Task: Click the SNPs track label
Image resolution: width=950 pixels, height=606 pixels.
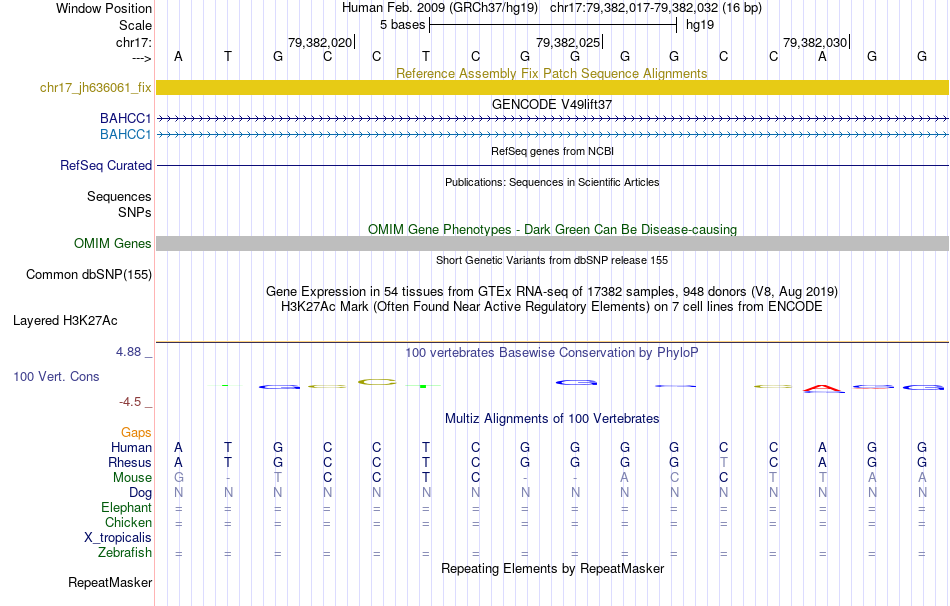Action: point(135,213)
